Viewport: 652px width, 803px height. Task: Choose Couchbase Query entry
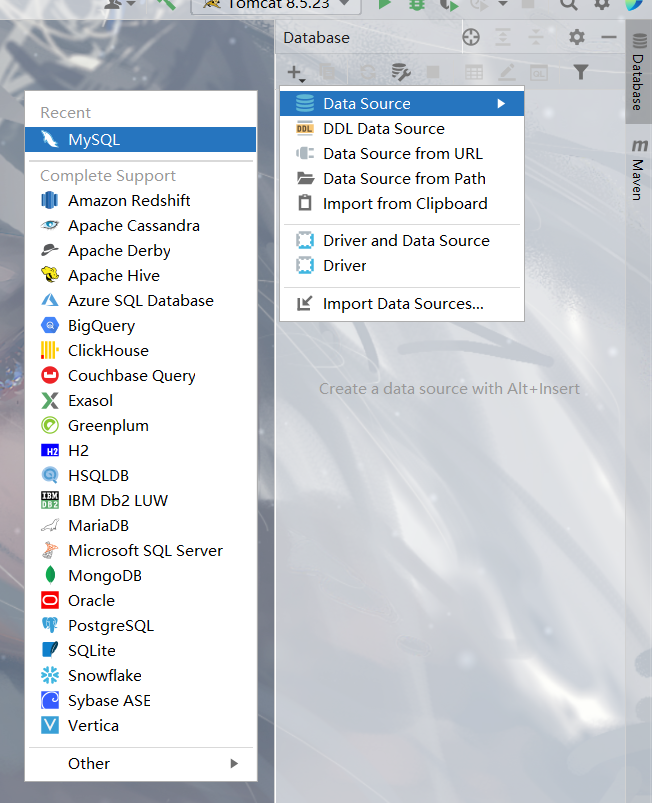(140, 376)
